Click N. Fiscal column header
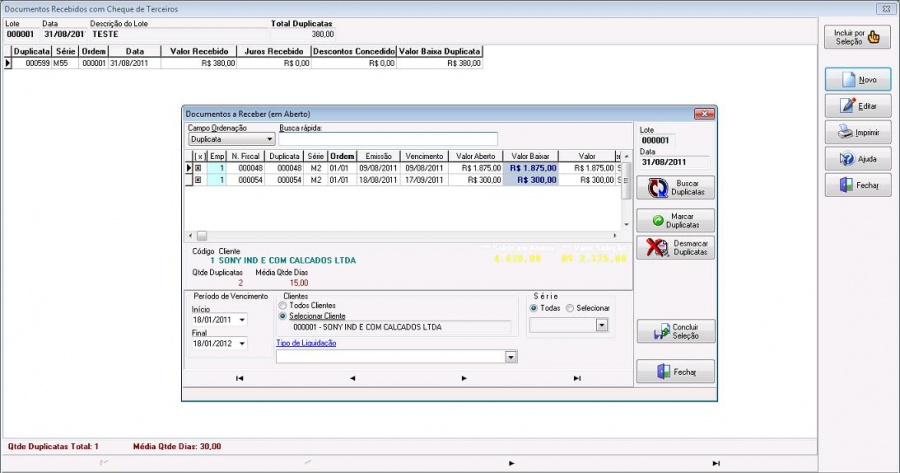900x473 pixels. click(x=246, y=156)
